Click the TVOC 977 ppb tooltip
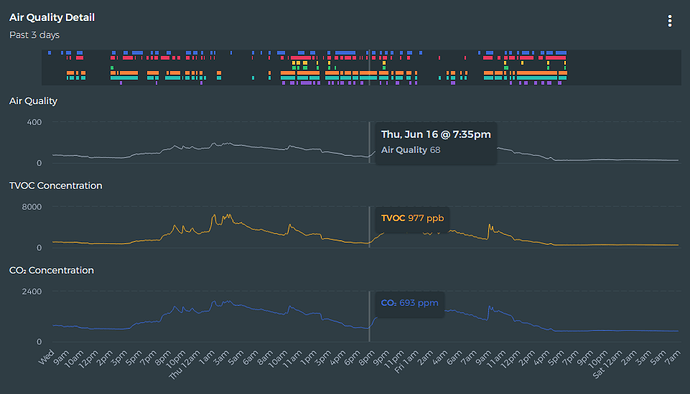 coord(412,218)
